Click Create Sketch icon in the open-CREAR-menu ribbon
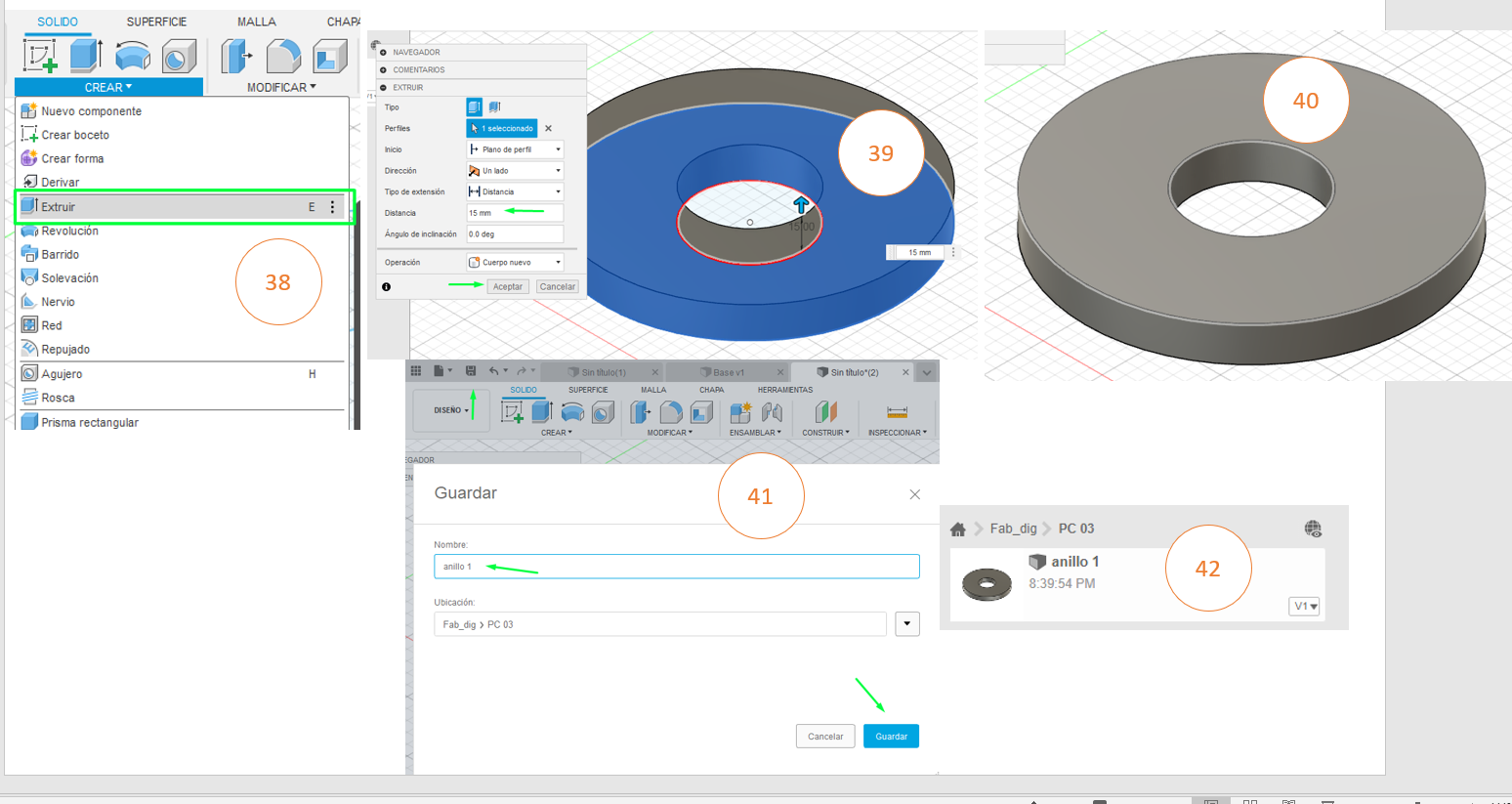The width and height of the screenshot is (1512, 804). (x=40, y=56)
